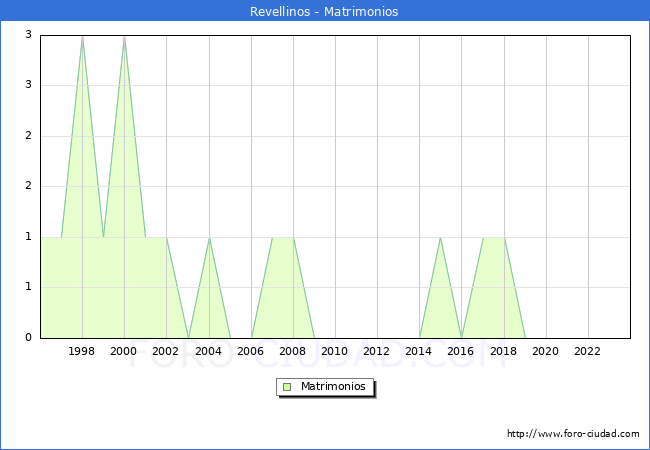Select the 2022 x-axis label
The image size is (650, 450).
point(587,351)
